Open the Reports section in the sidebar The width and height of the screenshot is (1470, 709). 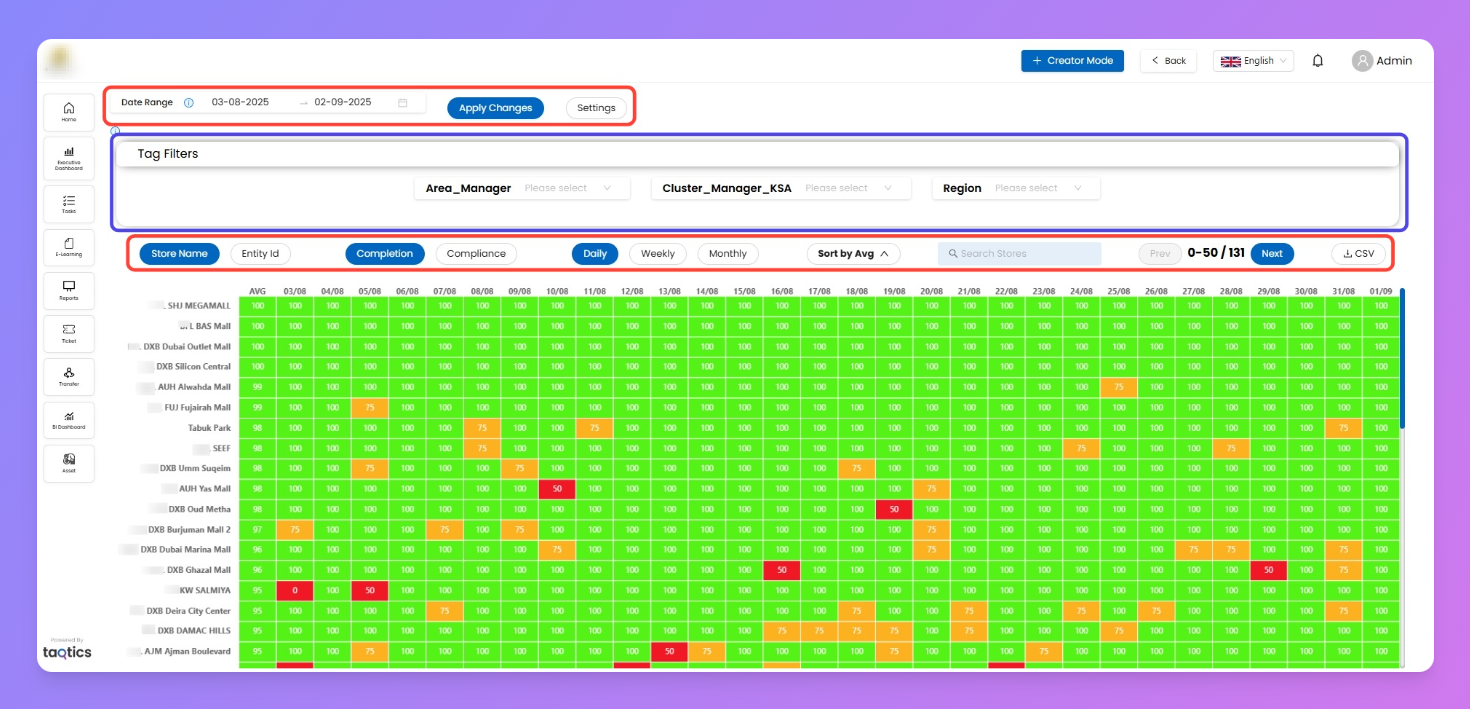[x=69, y=290]
